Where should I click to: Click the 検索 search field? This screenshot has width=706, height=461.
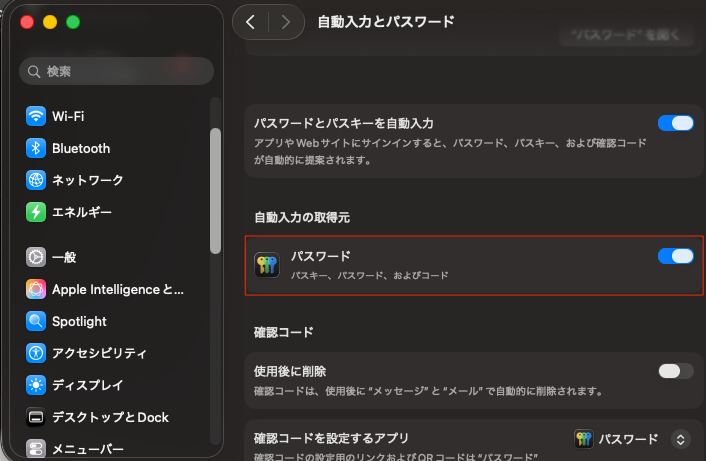[x=116, y=71]
